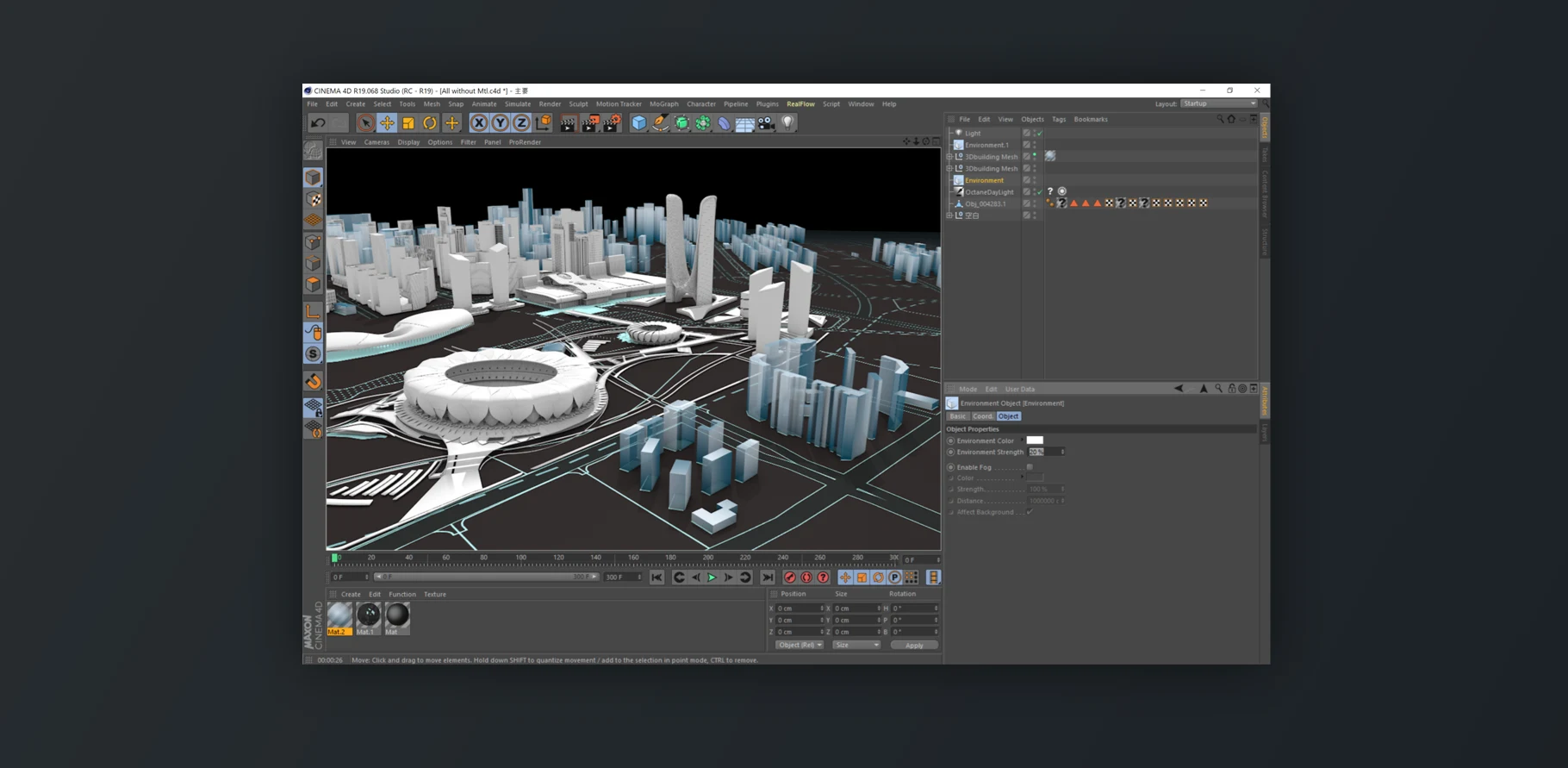This screenshot has width=1568, height=768.
Task: Open Edit Render Settings gear clapperboard
Action: point(612,123)
